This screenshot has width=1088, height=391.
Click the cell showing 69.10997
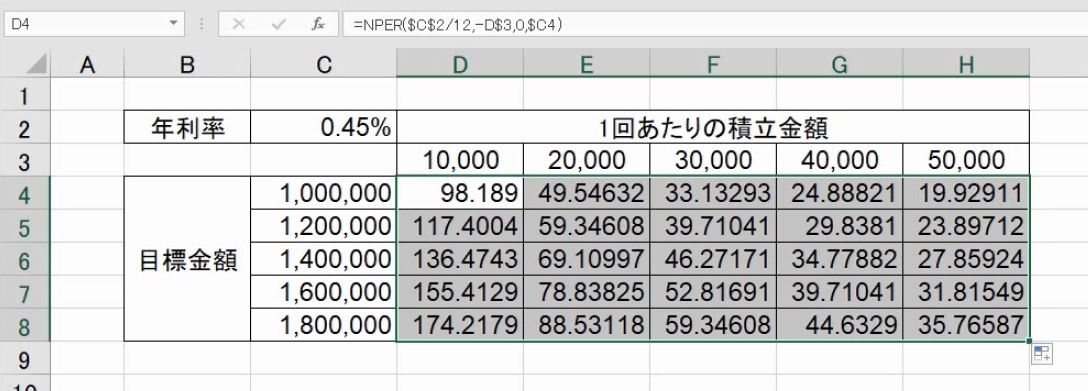coord(586,259)
